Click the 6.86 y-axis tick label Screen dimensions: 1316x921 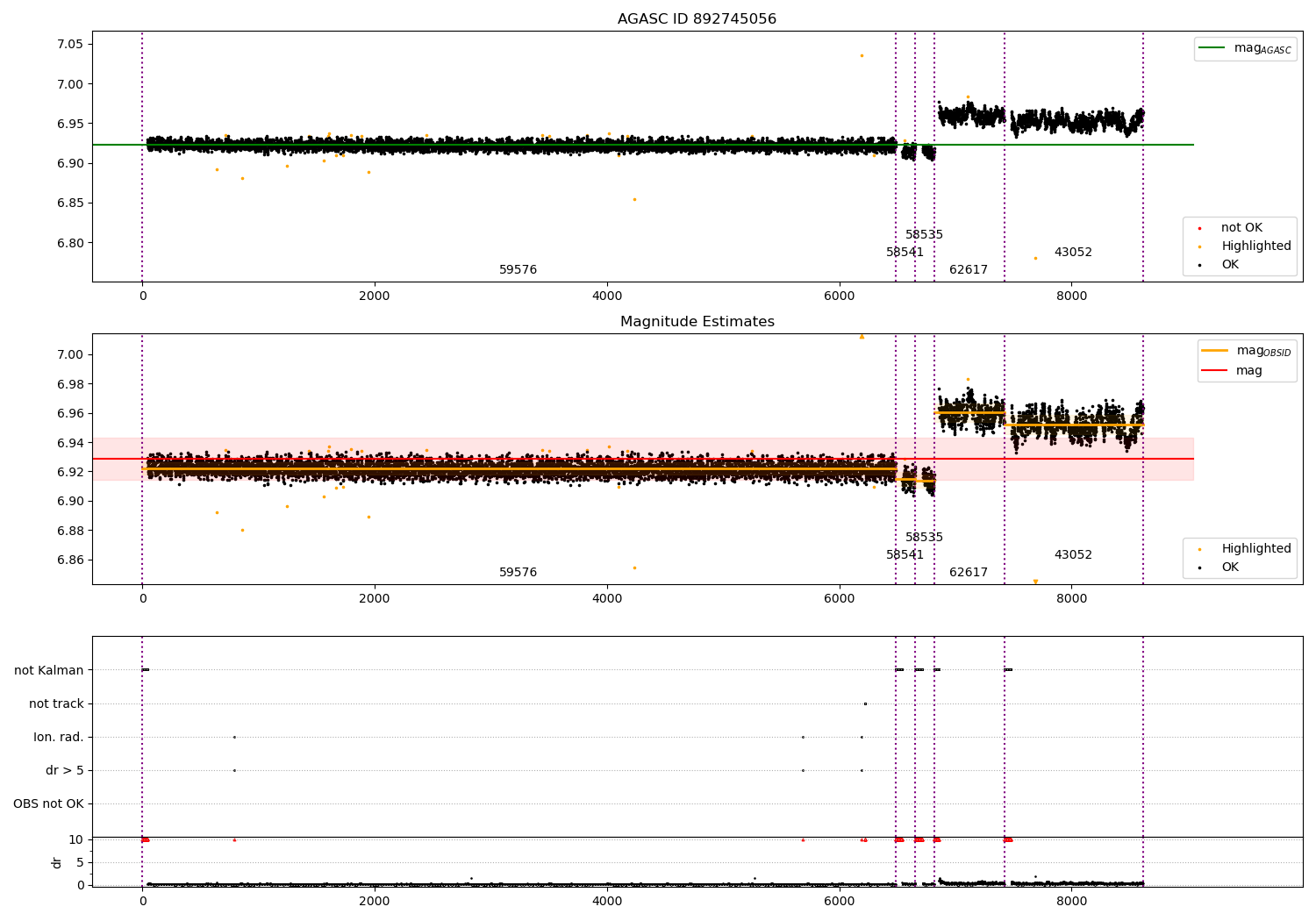[x=69, y=560]
